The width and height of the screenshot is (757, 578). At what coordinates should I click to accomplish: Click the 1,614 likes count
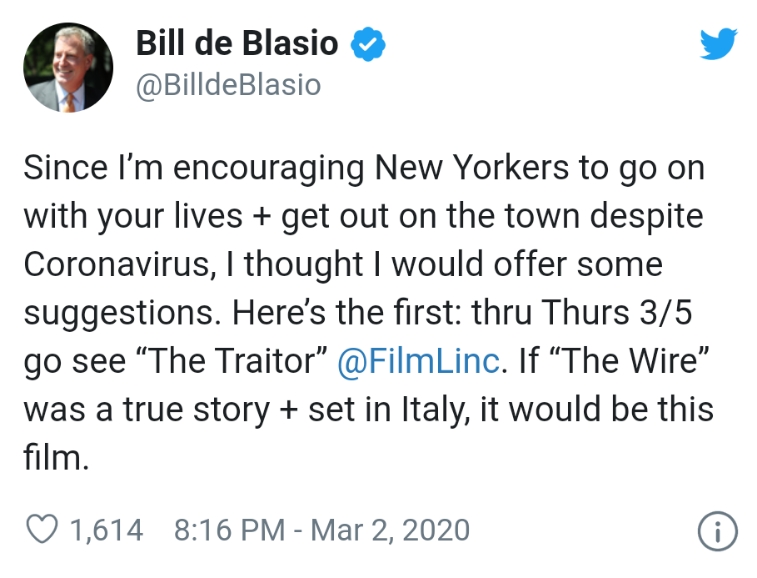click(107, 530)
